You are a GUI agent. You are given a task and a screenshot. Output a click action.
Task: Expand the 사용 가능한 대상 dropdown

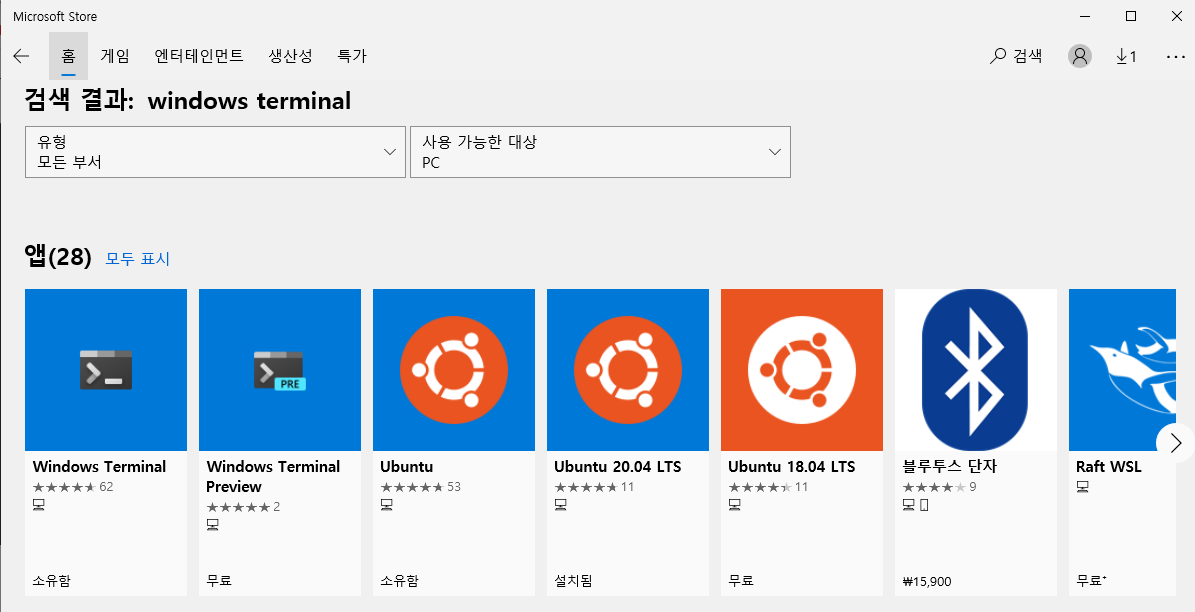coord(600,152)
